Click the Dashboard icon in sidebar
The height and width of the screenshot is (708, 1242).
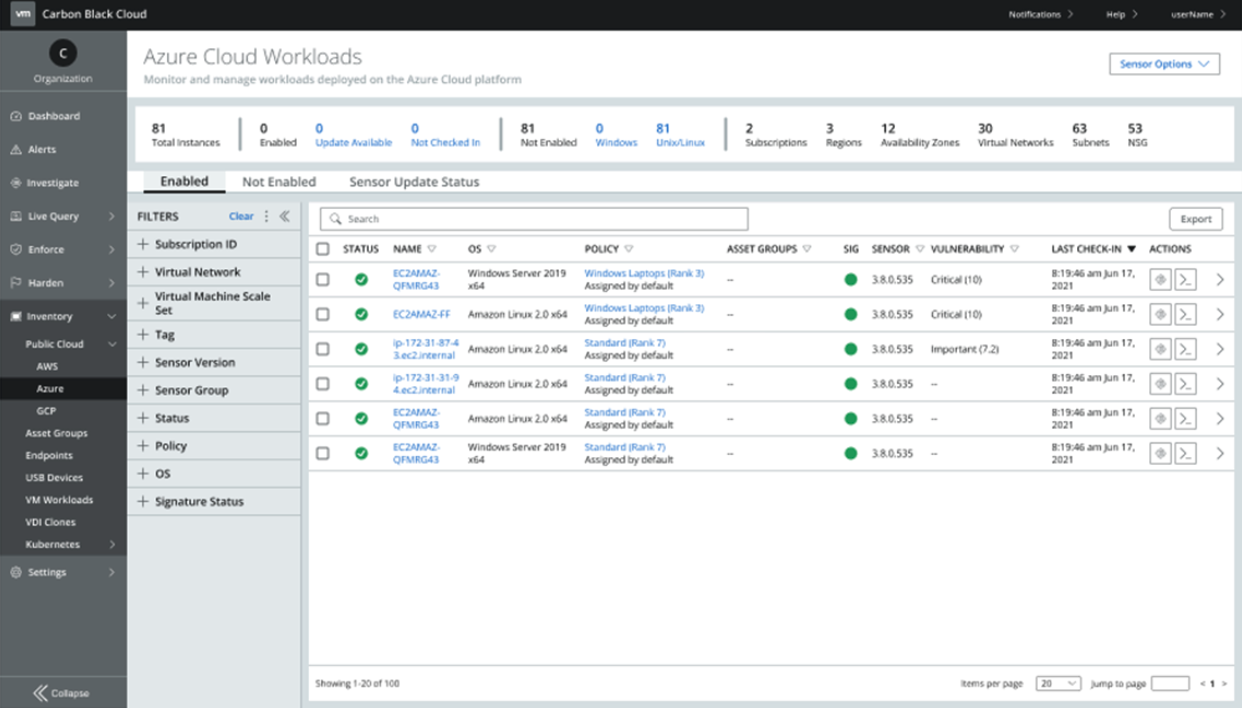point(16,116)
